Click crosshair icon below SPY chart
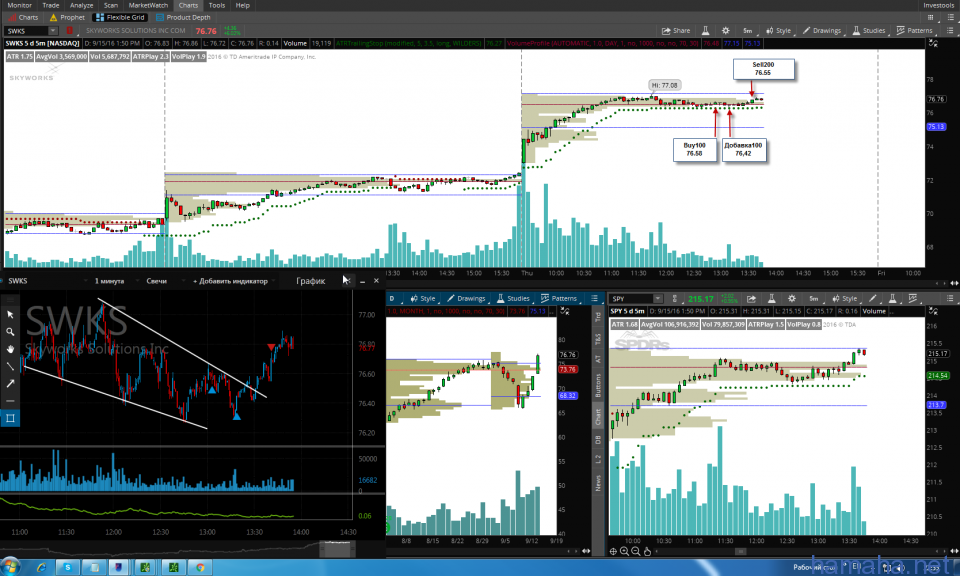960x576 pixels. tap(613, 551)
